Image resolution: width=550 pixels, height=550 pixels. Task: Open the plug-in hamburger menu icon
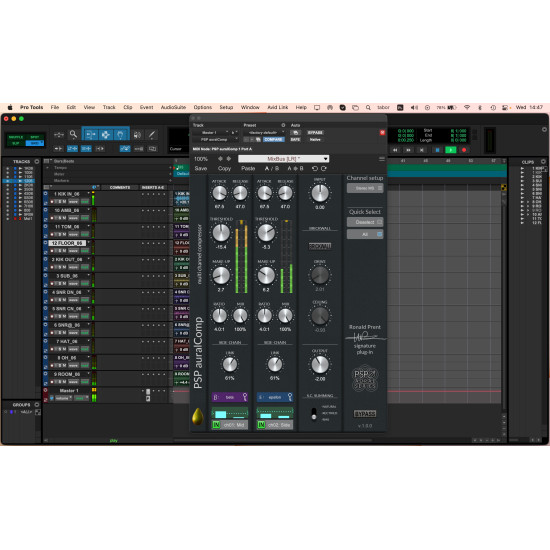pos(382,159)
